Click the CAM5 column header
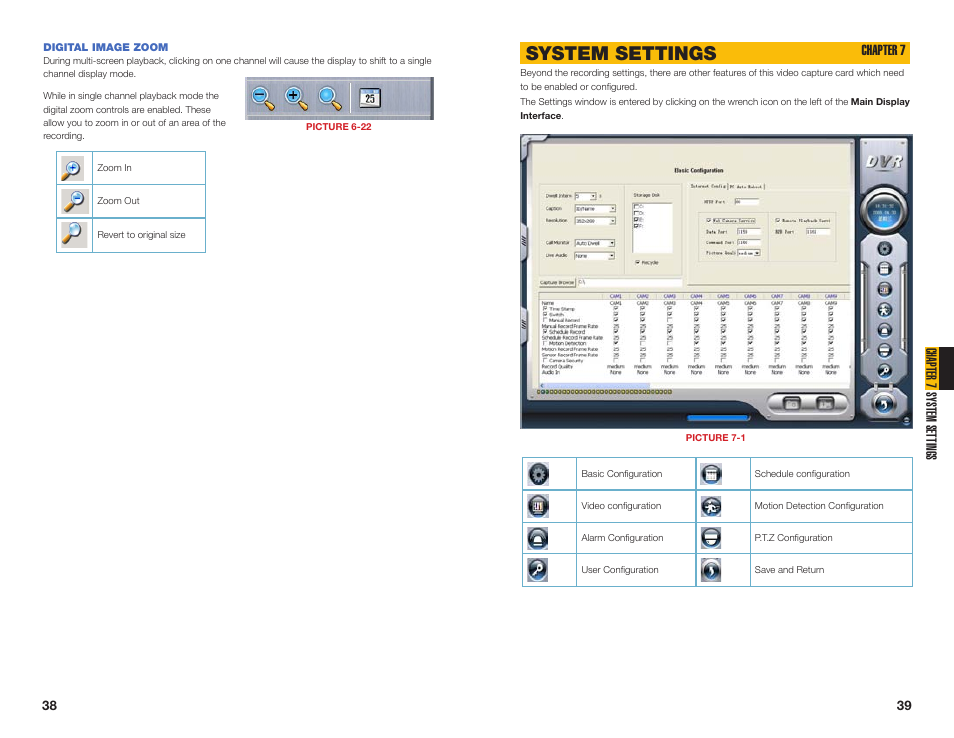This screenshot has height=738, width=954. point(723,296)
